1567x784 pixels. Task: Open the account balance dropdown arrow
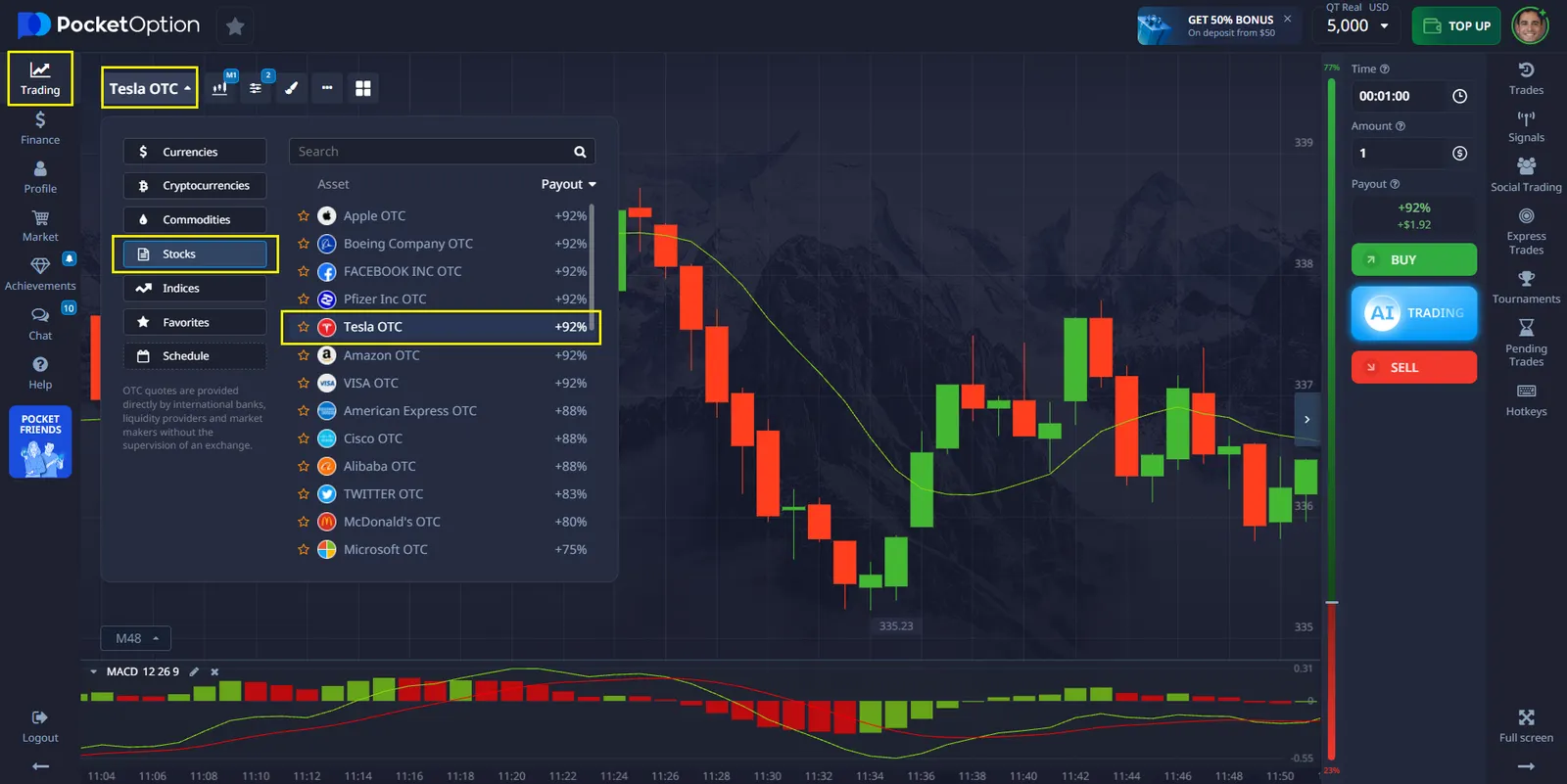1384,26
